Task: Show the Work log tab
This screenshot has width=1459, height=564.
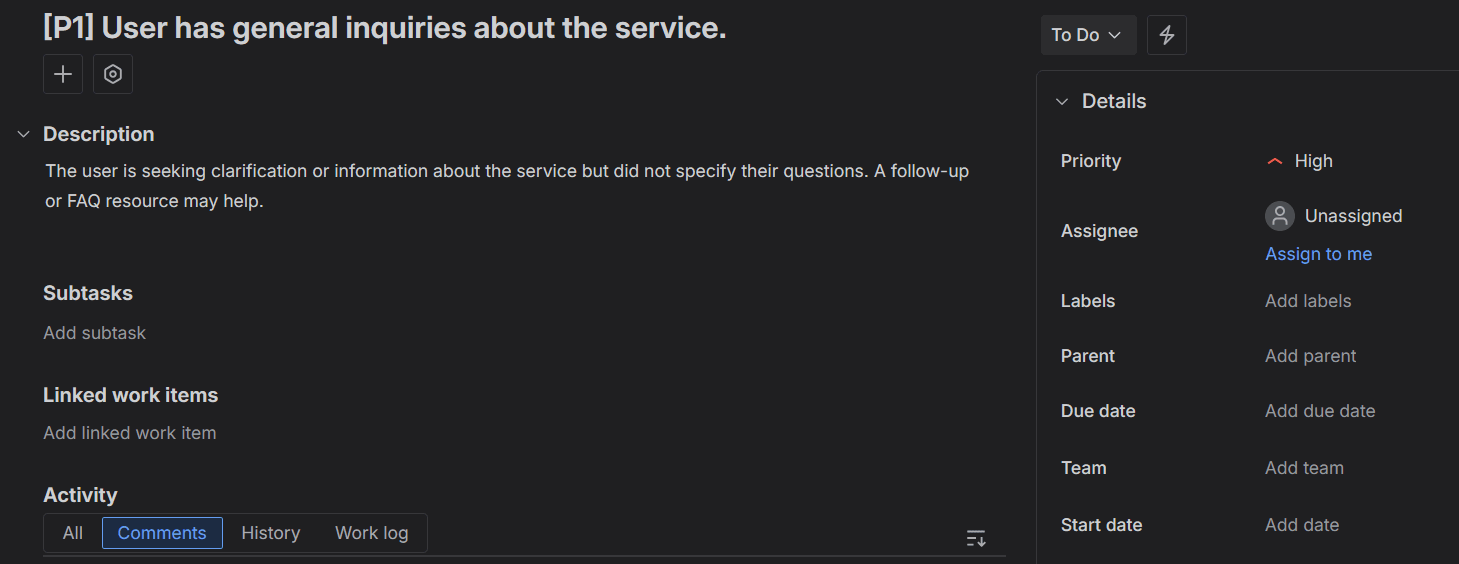Action: [x=371, y=533]
